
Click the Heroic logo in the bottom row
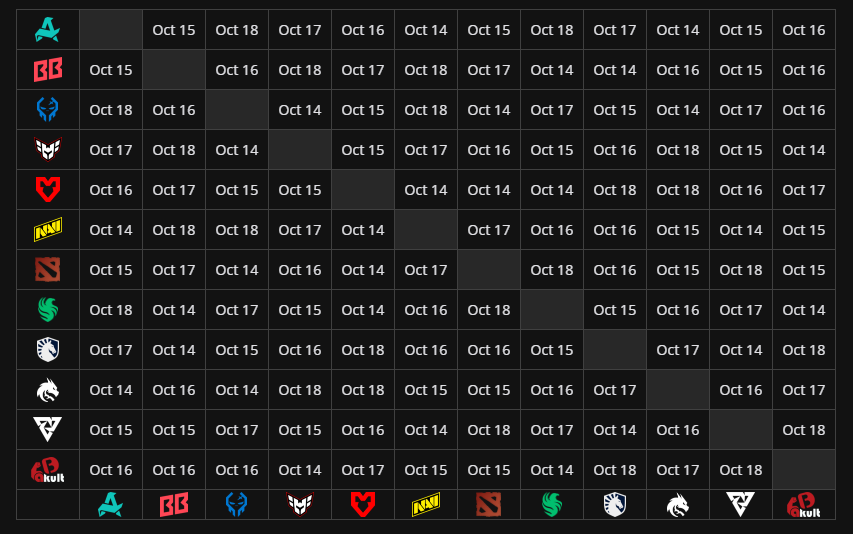(x=300, y=505)
